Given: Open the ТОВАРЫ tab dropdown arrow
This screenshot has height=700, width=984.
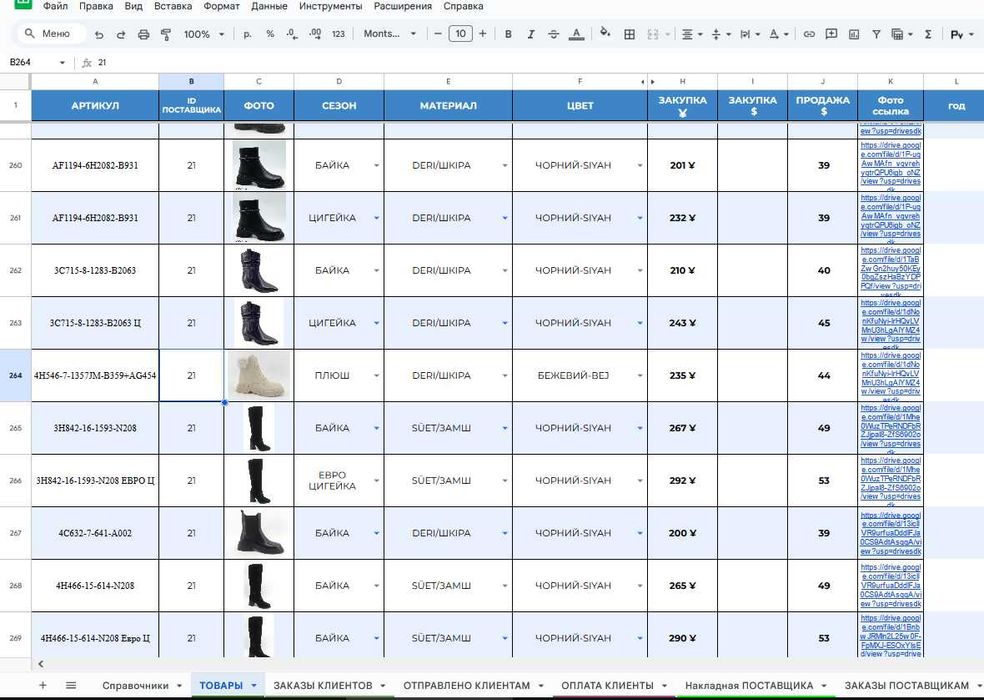Looking at the screenshot, I should [254, 686].
